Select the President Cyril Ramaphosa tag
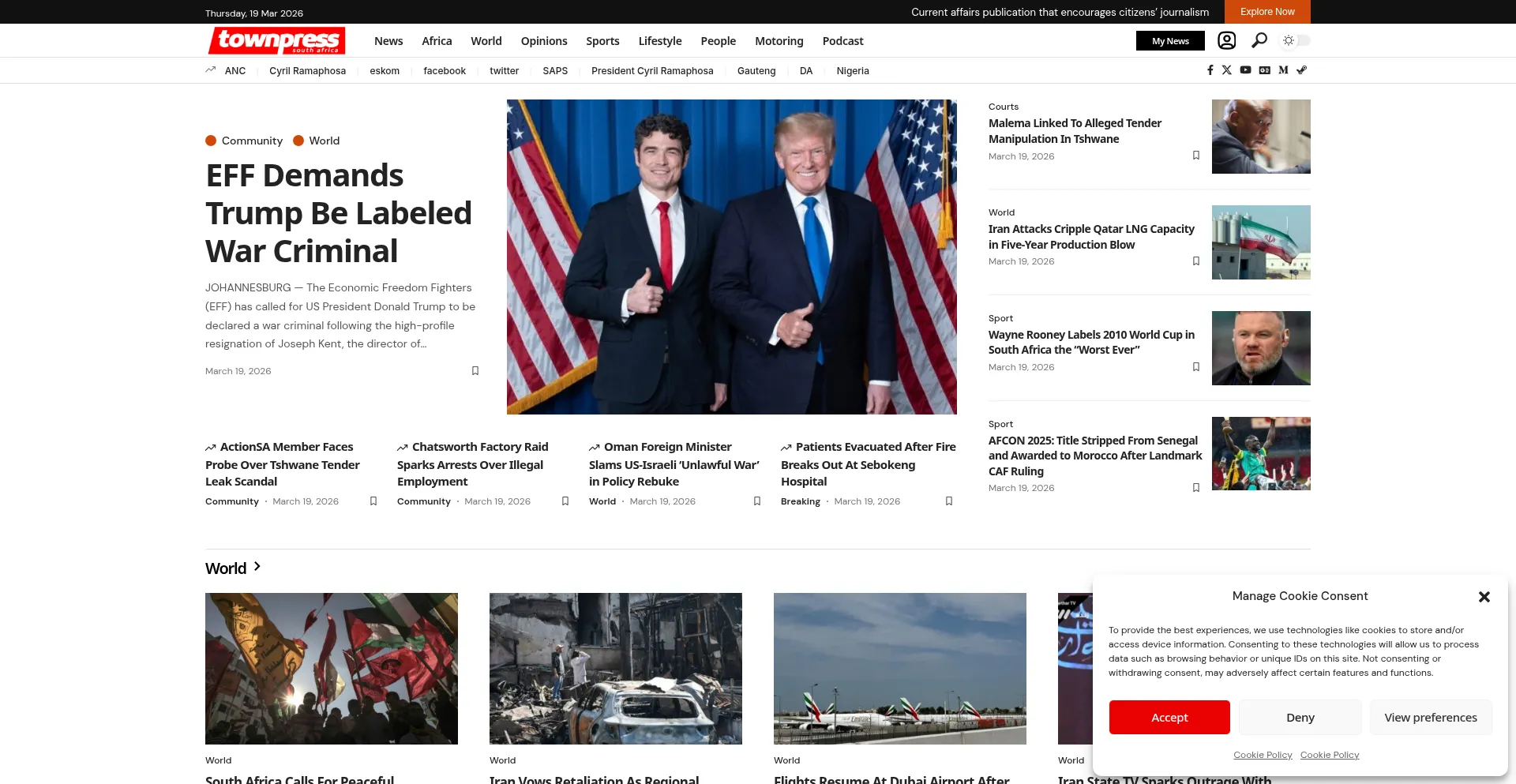This screenshot has width=1516, height=784. coord(652,71)
